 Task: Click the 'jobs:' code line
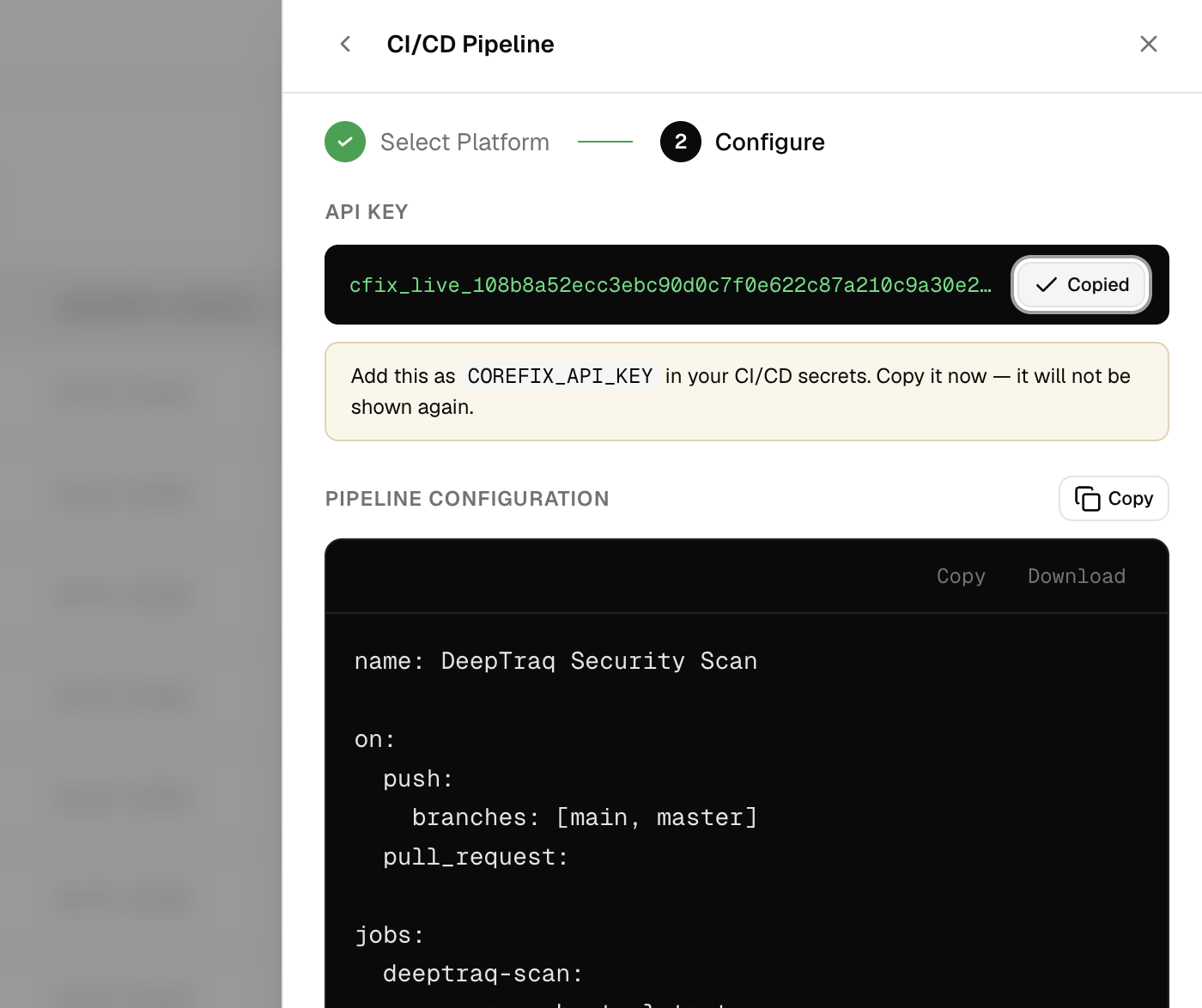pos(390,935)
